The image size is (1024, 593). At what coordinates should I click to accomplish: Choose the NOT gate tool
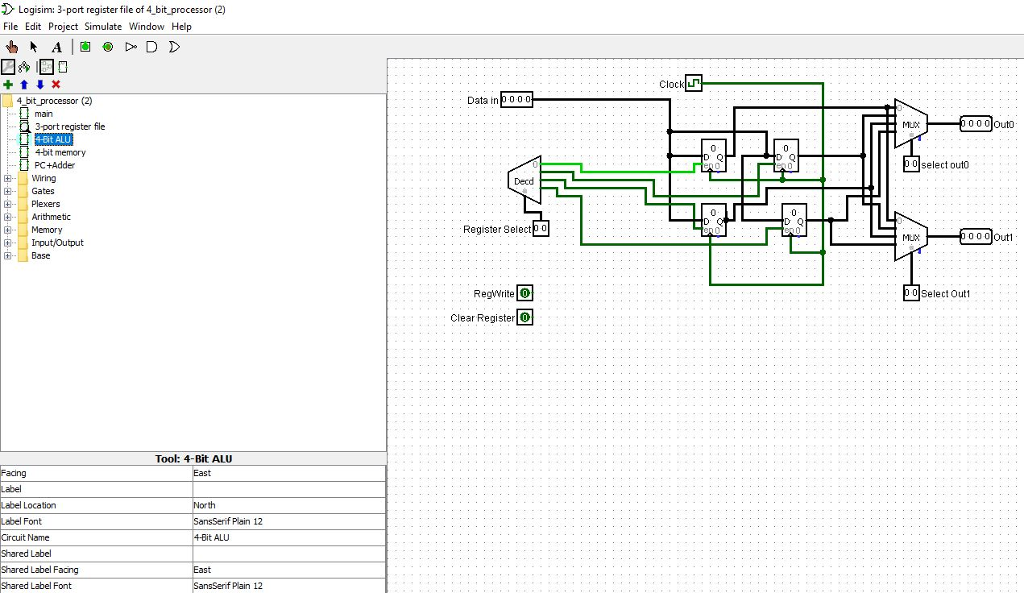[131, 47]
